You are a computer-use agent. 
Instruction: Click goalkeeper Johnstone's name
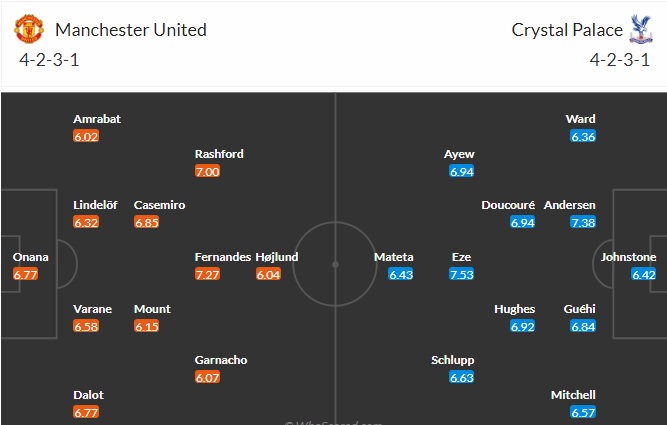point(628,257)
